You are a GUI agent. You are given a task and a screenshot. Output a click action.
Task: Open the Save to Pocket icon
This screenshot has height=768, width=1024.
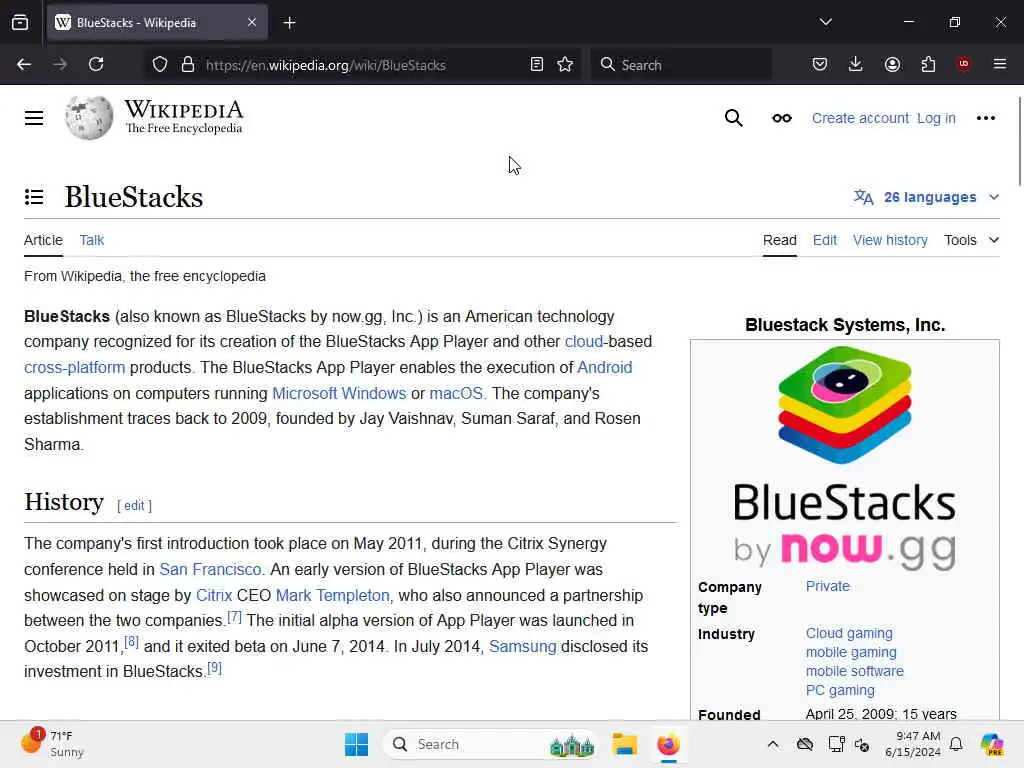[820, 64]
